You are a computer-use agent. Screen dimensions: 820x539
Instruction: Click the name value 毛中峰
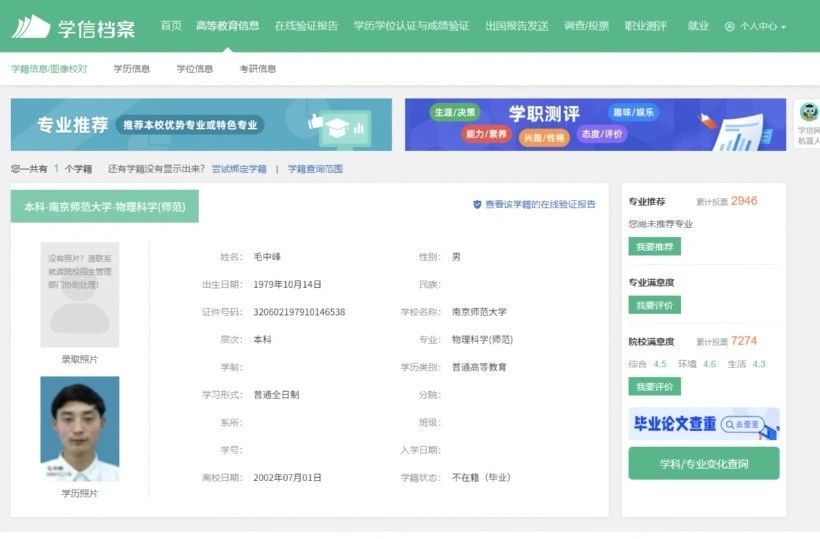pyautogui.click(x=267, y=257)
